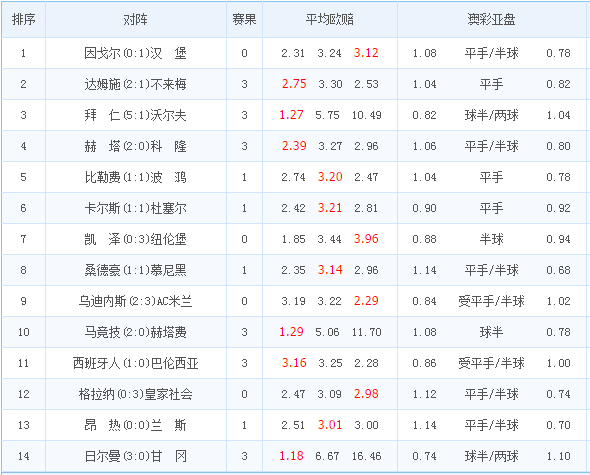590x475 pixels.
Task: Open the 乌迪内斯 vs AC米兰 match
Action: tap(135, 301)
